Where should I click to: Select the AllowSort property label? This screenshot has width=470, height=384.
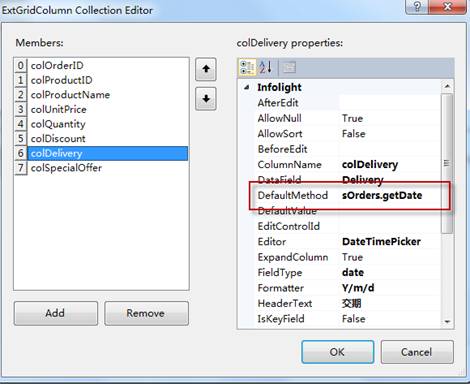point(280,134)
